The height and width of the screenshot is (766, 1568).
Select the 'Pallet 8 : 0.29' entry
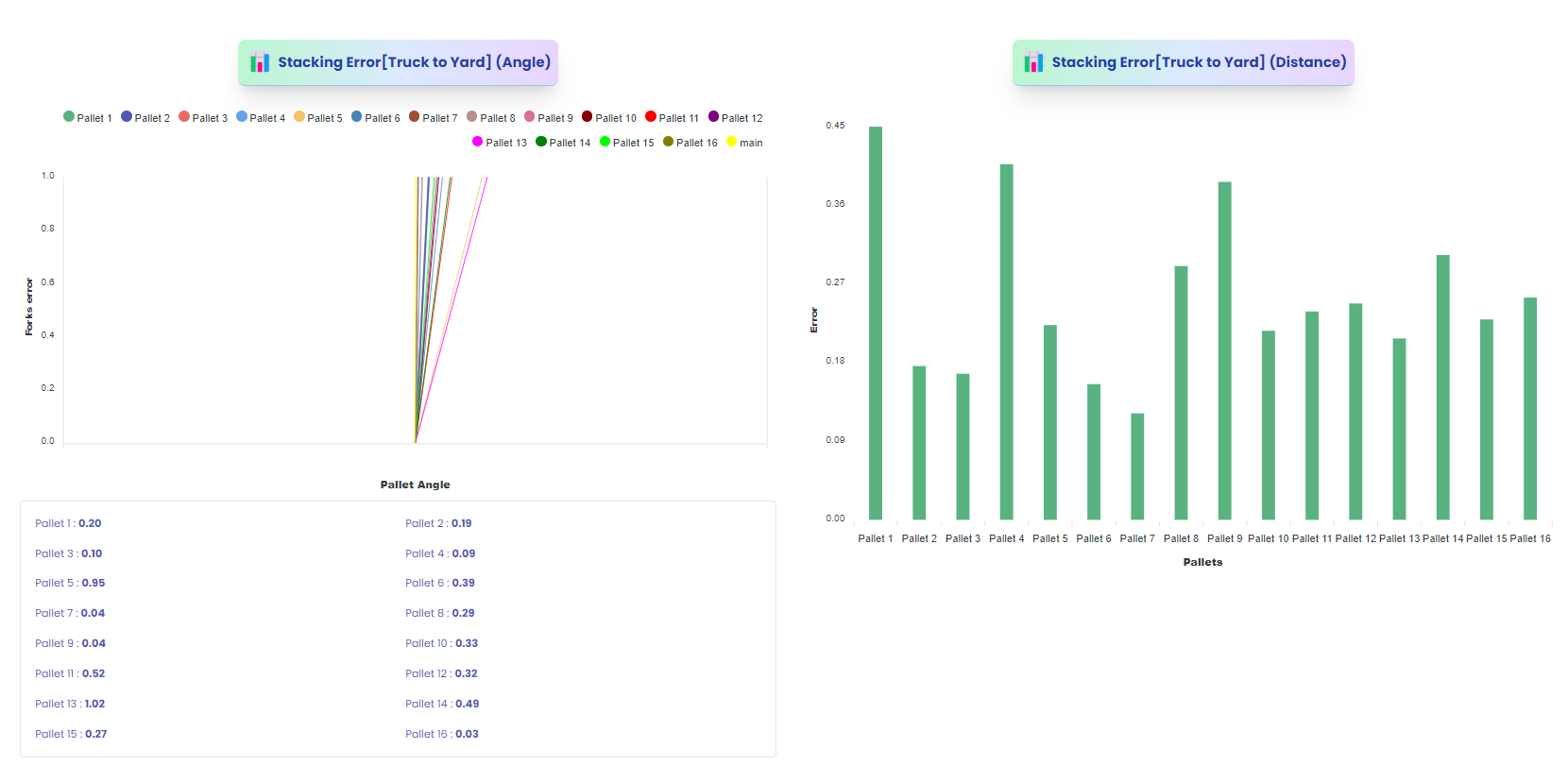click(x=440, y=613)
